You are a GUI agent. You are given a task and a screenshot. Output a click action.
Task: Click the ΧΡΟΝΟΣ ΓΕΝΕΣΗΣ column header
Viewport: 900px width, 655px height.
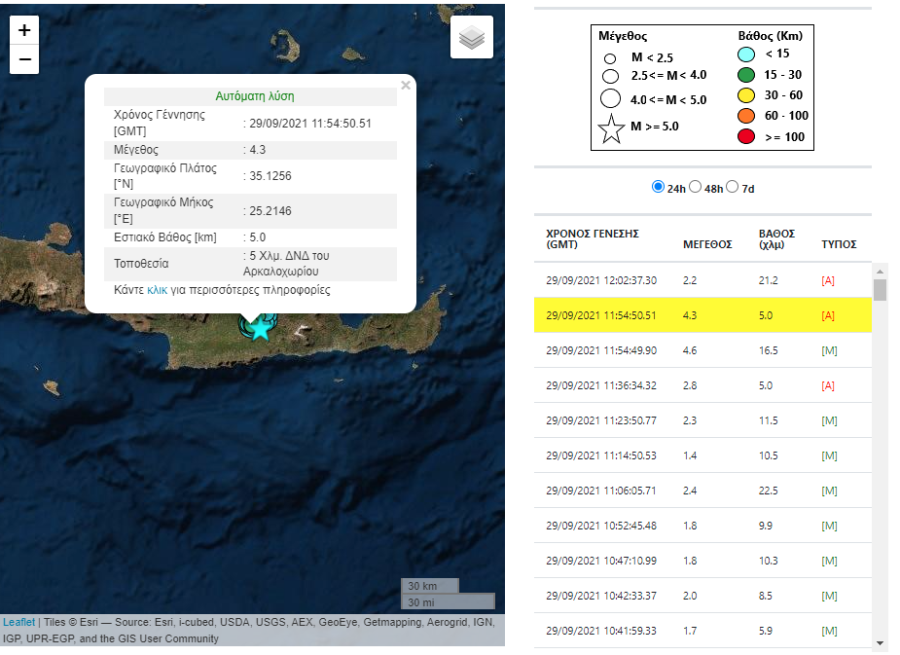(592, 239)
